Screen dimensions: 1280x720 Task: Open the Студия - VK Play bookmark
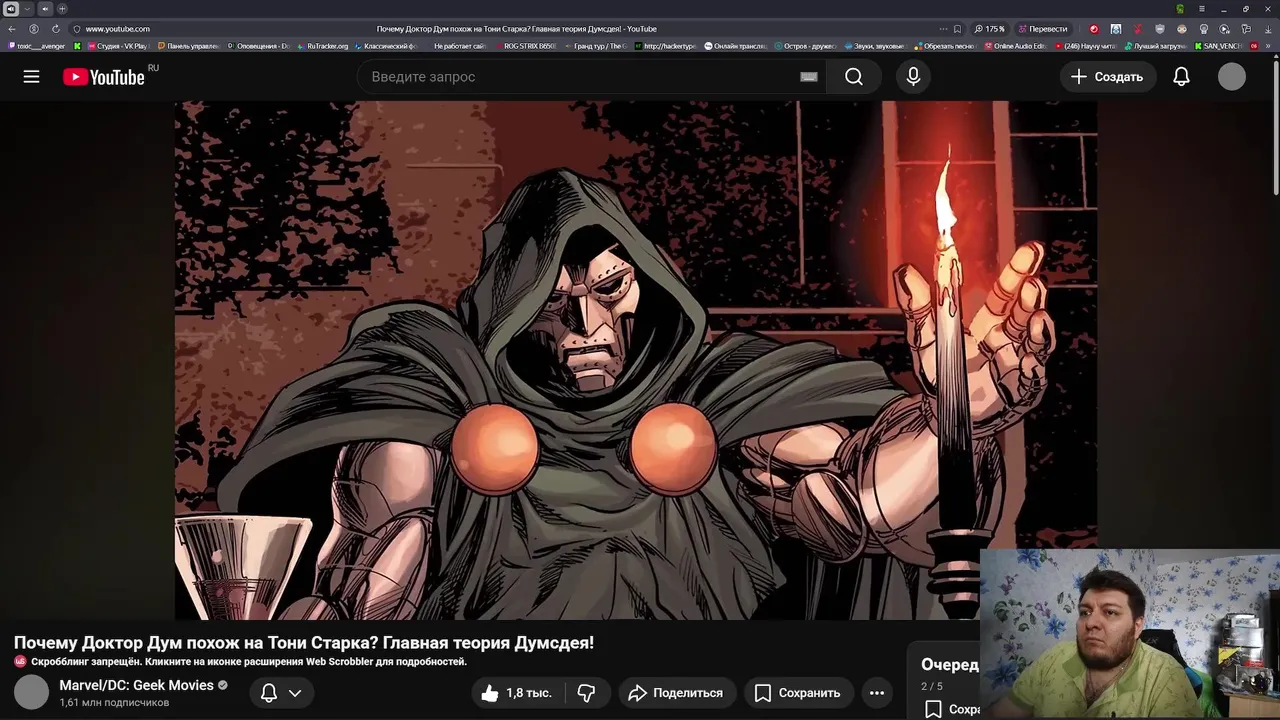point(117,46)
